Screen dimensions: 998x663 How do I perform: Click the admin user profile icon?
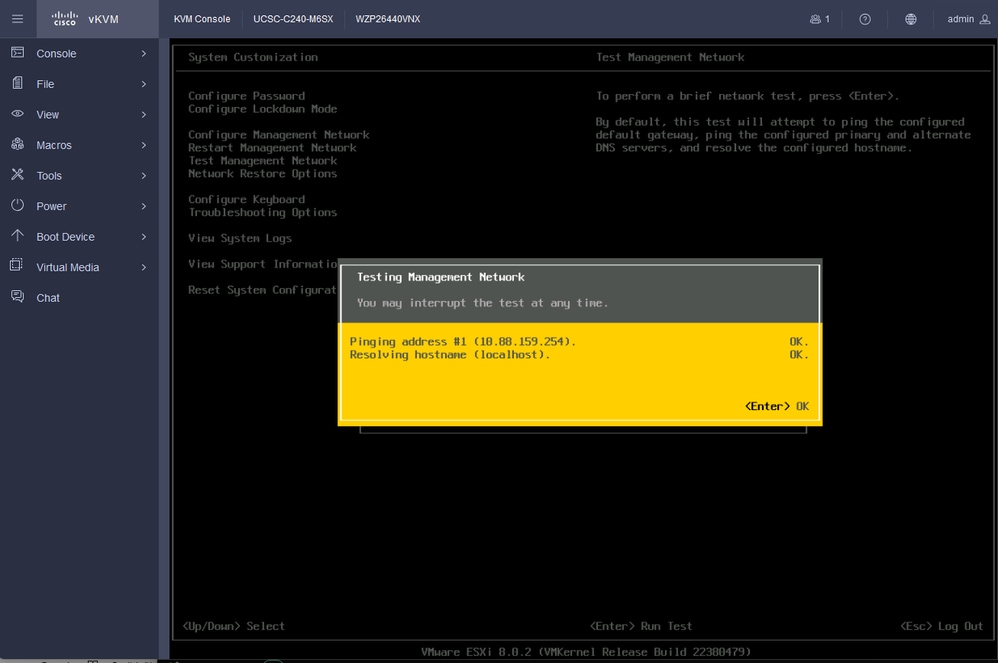pos(985,19)
